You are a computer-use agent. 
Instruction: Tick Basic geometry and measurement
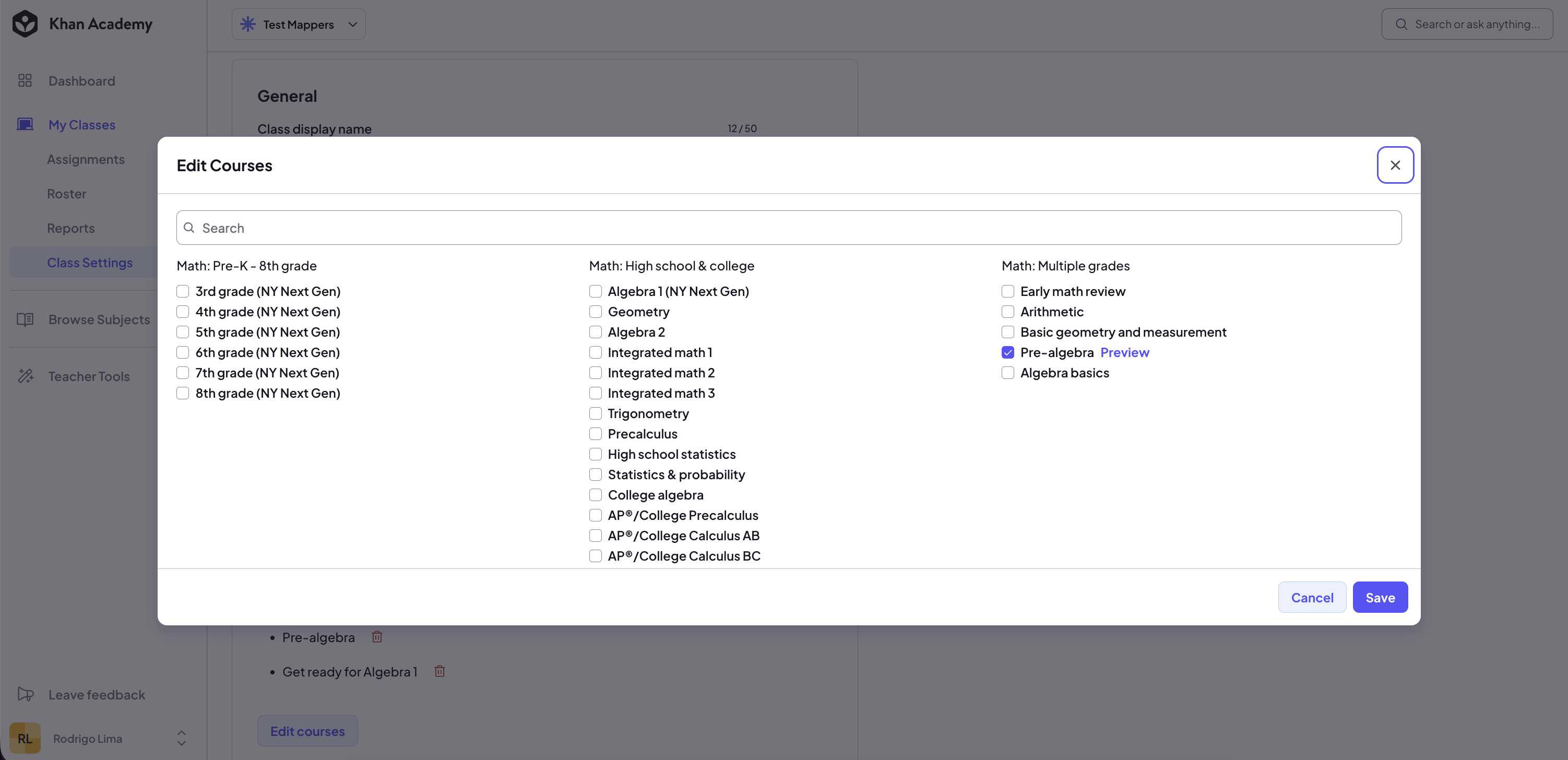(x=1008, y=331)
